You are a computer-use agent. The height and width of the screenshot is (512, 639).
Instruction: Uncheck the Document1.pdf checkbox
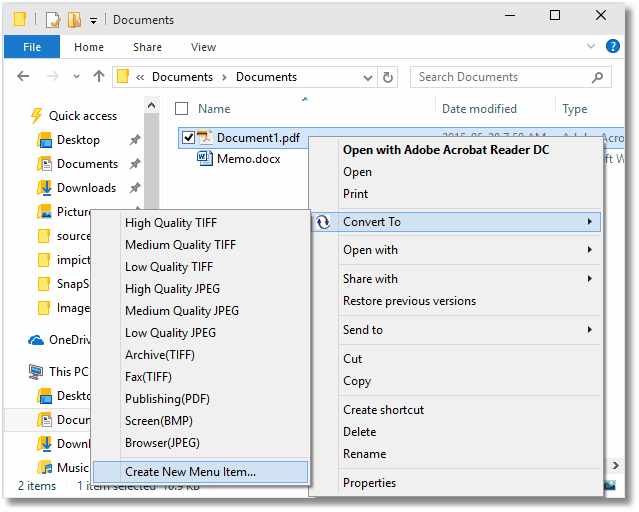188,137
